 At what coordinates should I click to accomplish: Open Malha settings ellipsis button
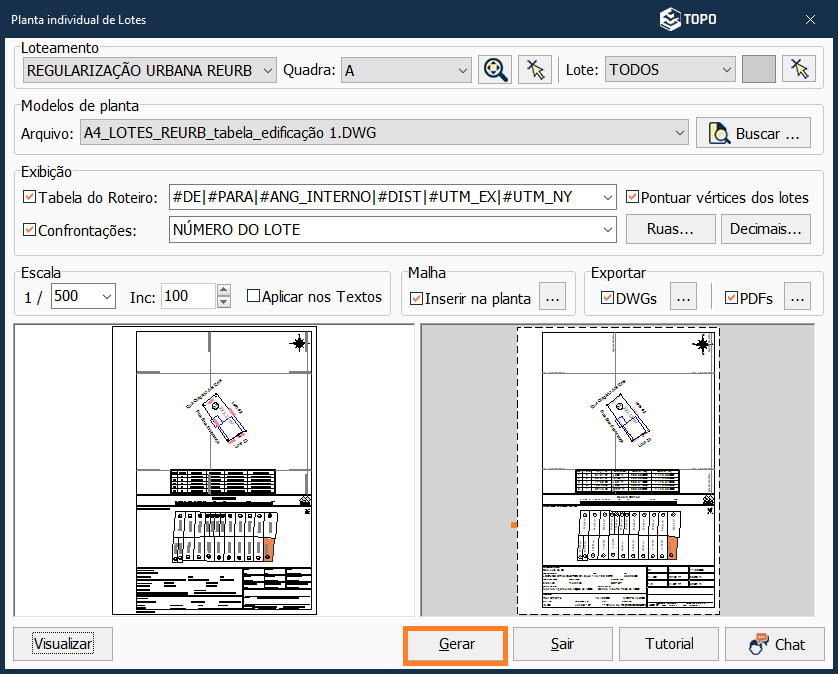pyautogui.click(x=554, y=297)
